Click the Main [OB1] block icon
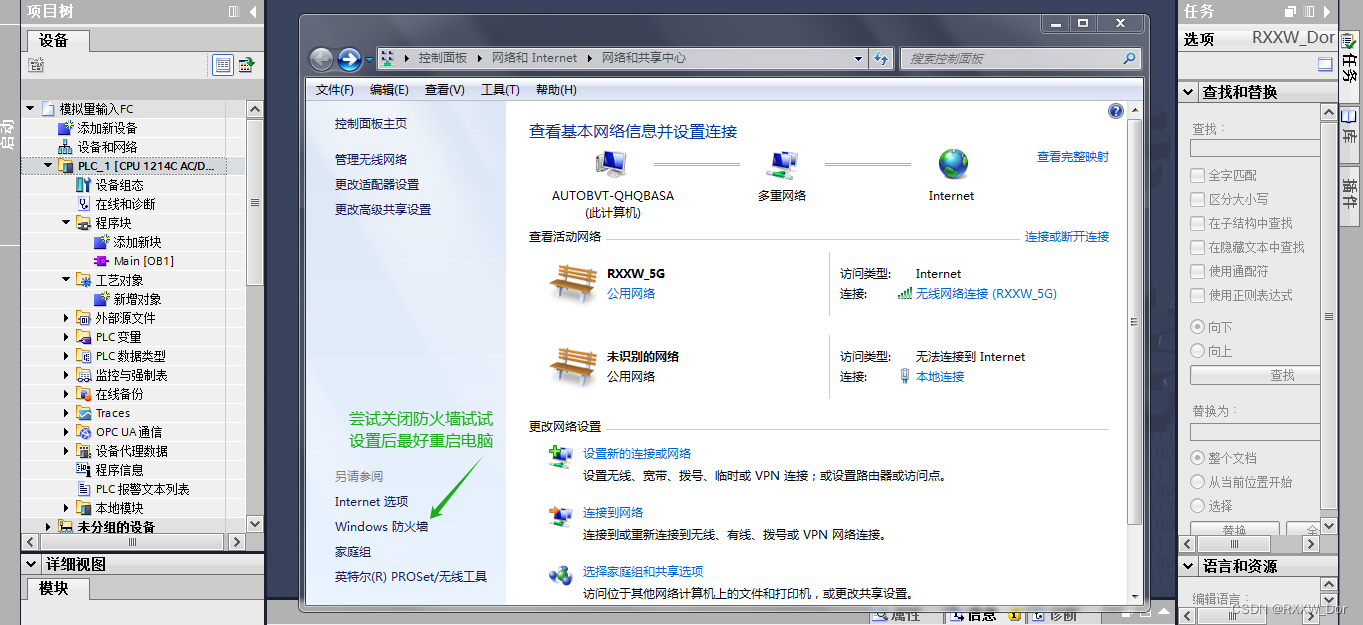Image resolution: width=1363 pixels, height=625 pixels. [x=102, y=261]
